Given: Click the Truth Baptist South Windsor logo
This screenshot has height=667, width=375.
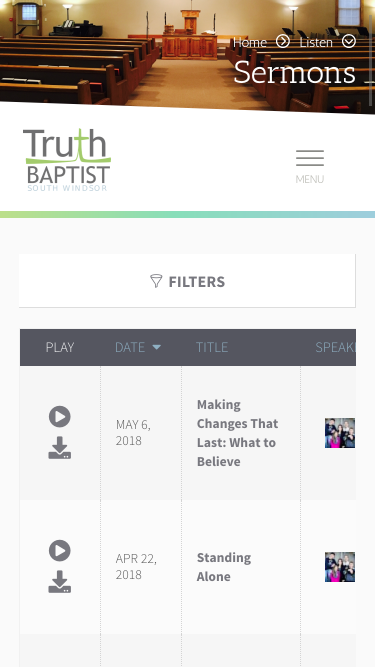Looking at the screenshot, I should pos(67,160).
